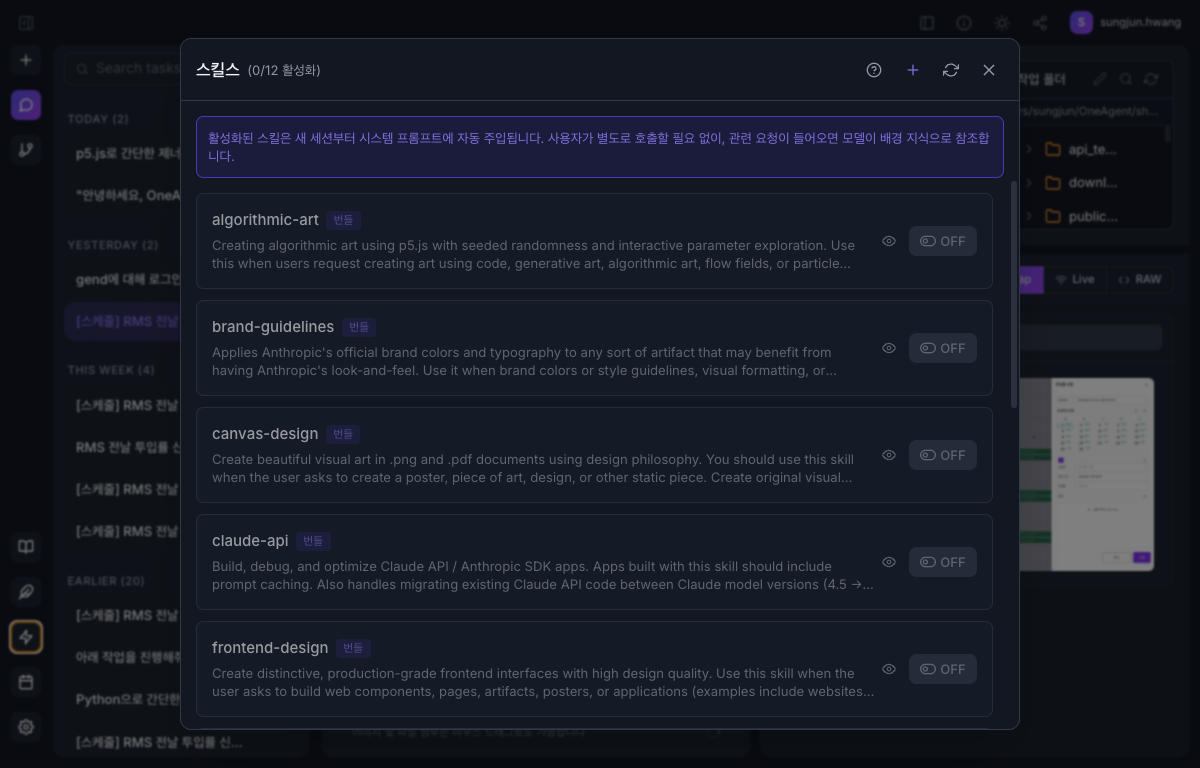The height and width of the screenshot is (768, 1200).
Task: Open the book library icon in sidebar
Action: point(26,547)
